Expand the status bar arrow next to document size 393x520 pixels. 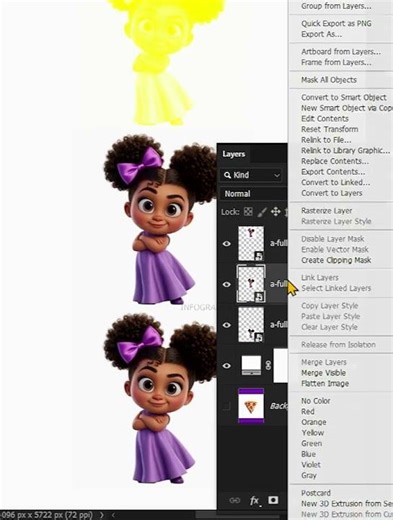102,515
